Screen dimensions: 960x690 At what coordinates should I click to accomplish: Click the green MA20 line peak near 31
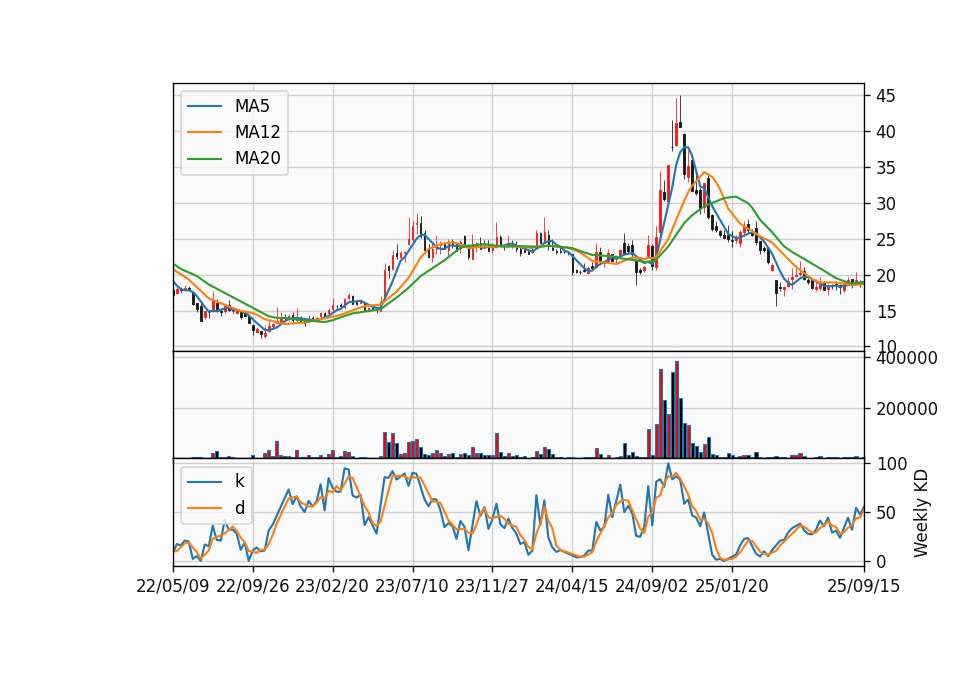(x=735, y=197)
